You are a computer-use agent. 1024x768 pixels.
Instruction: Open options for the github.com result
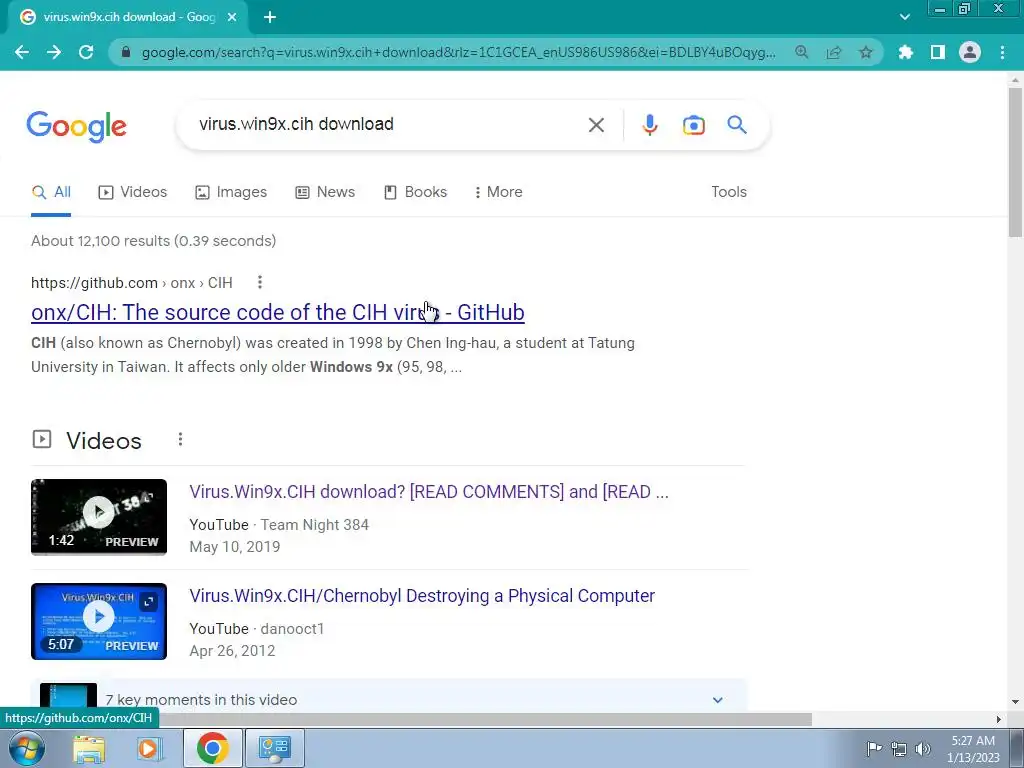tap(260, 282)
